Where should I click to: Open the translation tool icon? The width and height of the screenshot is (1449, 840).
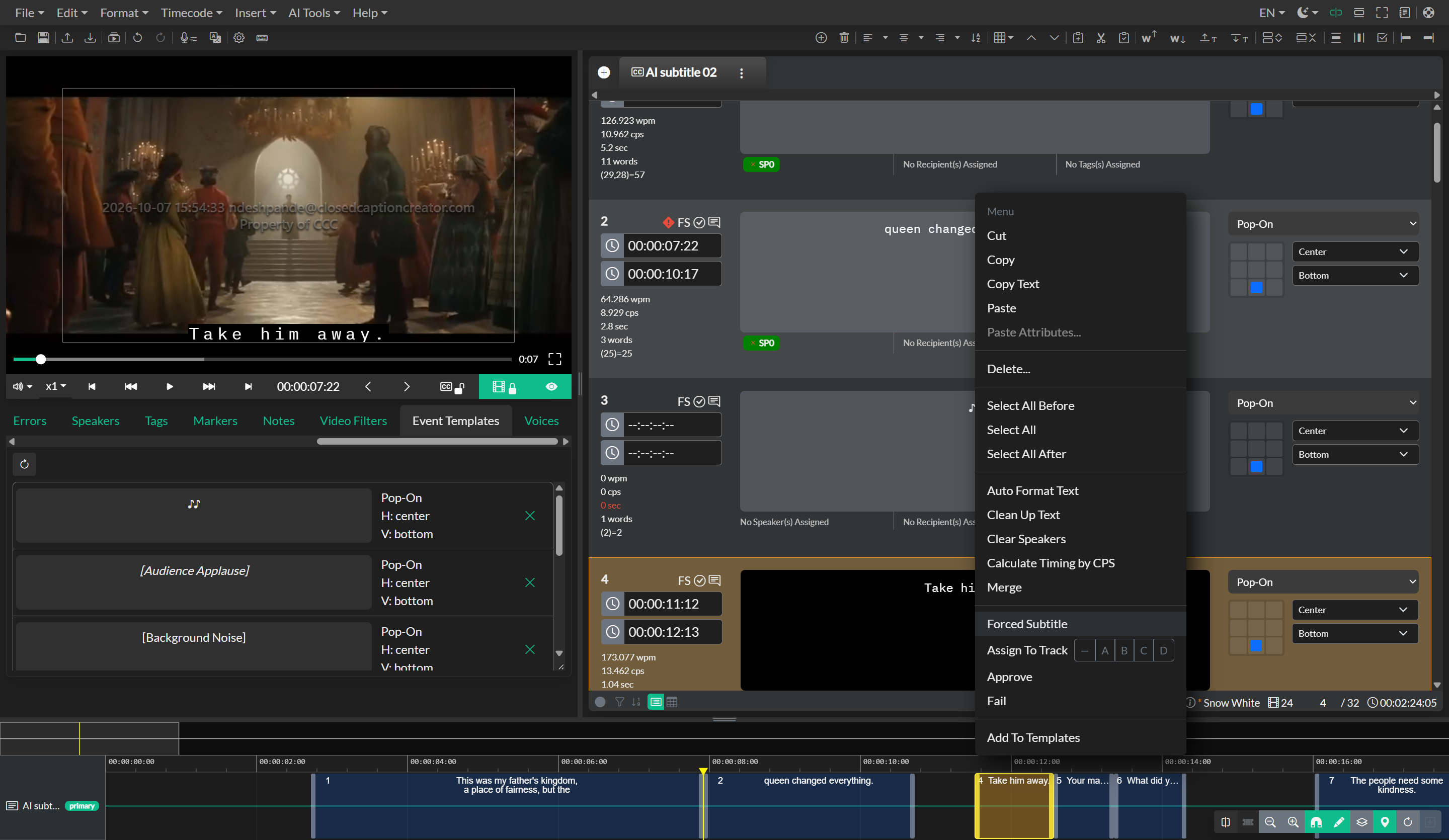click(x=215, y=38)
